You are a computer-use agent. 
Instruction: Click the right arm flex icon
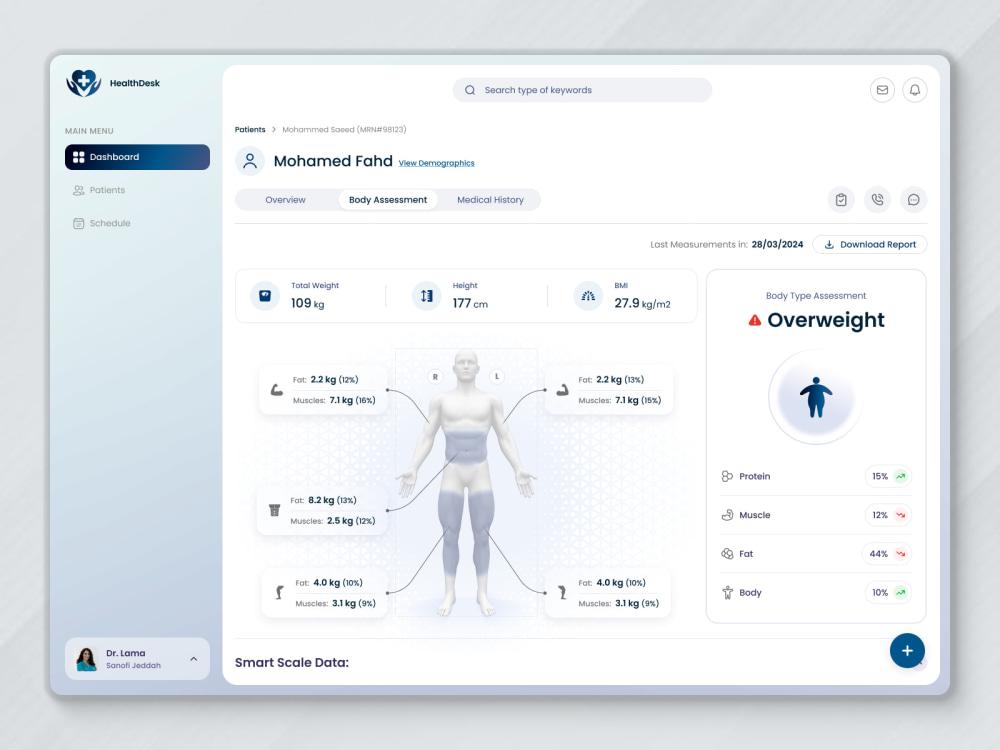[276, 390]
